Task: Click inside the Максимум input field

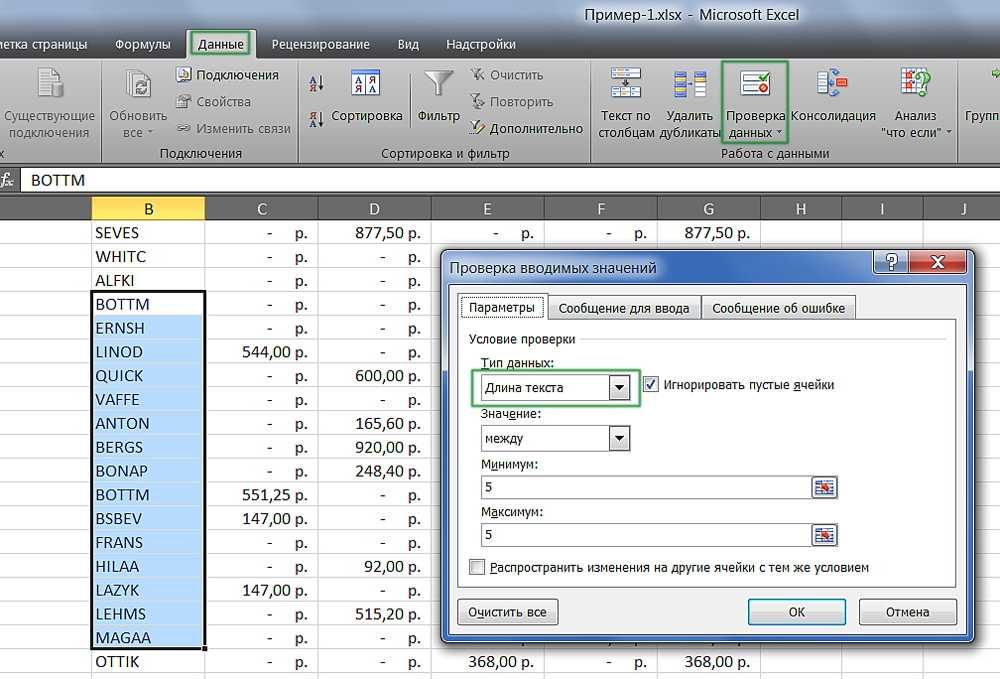Action: (644, 535)
